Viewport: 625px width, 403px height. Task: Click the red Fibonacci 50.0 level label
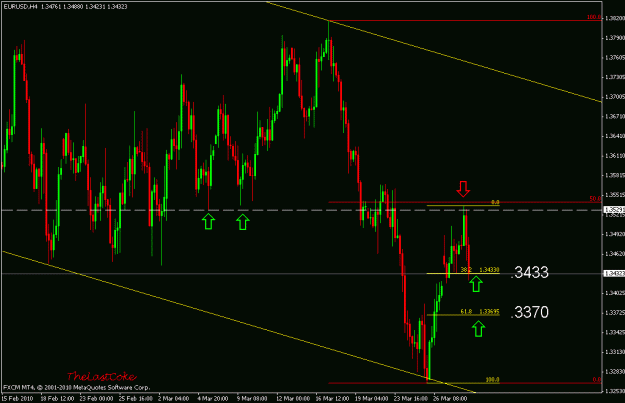(595, 199)
